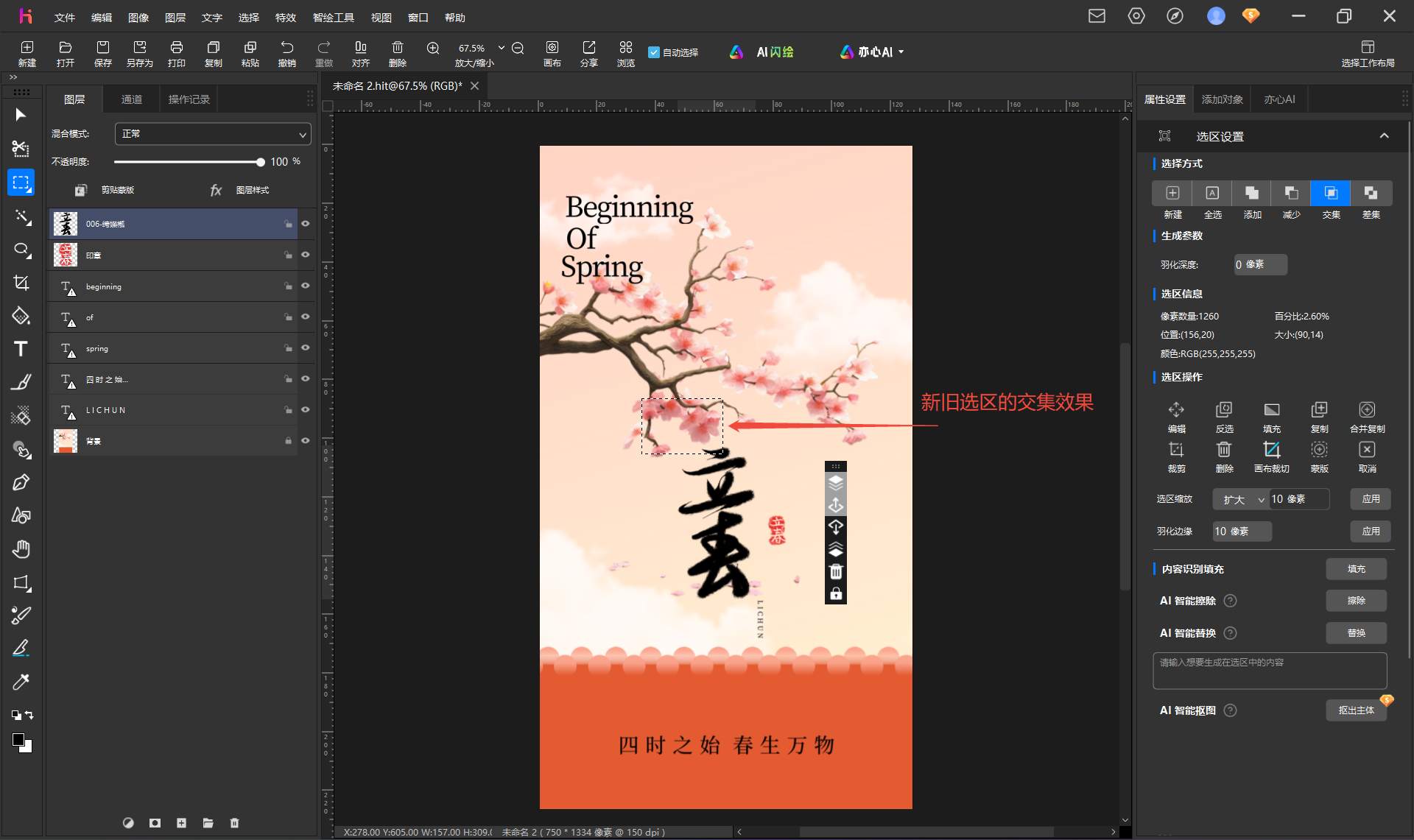Click the zoom in magnifier icon
This screenshot has width=1414, height=840.
433,48
